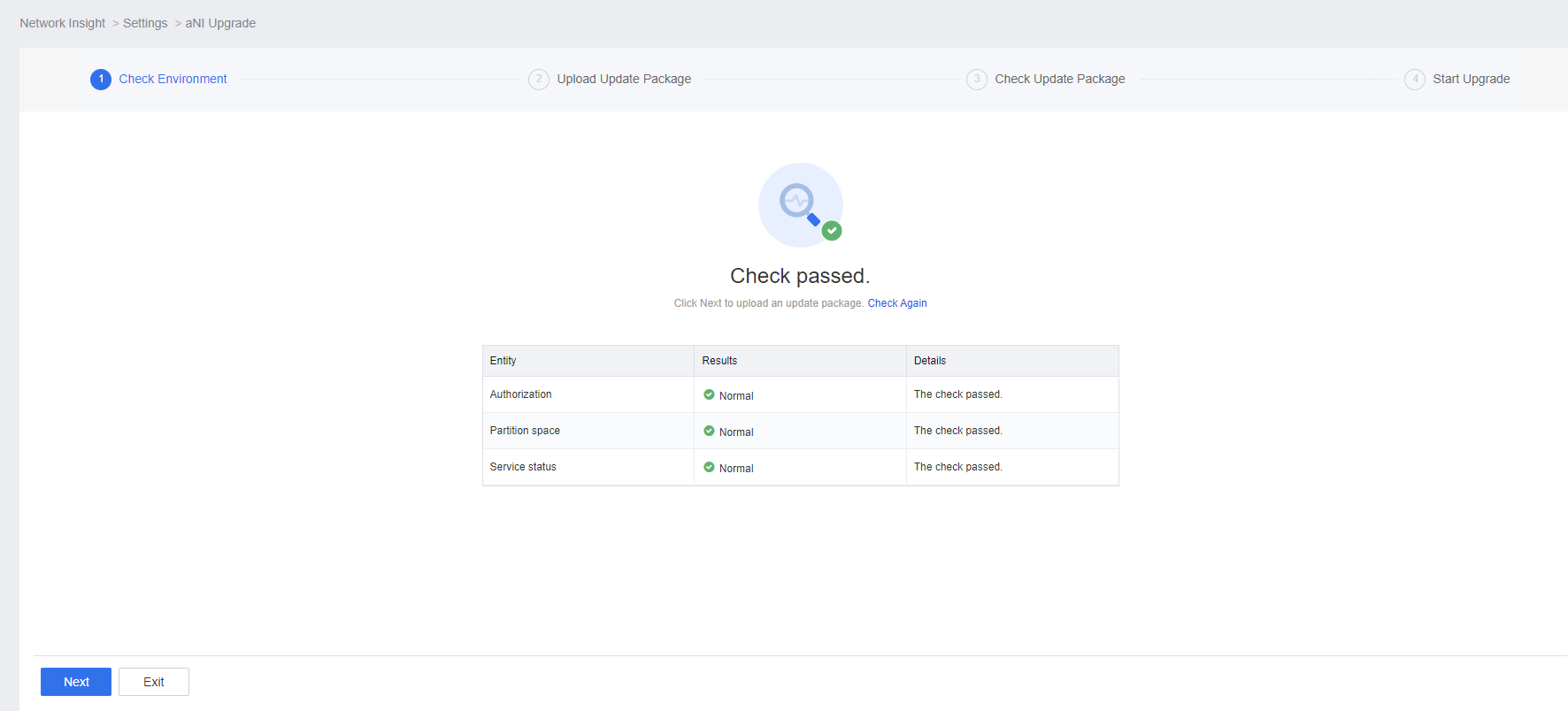Viewport: 1568px width, 711px height.
Task: Click the green check icon for Service status
Action: (x=709, y=468)
